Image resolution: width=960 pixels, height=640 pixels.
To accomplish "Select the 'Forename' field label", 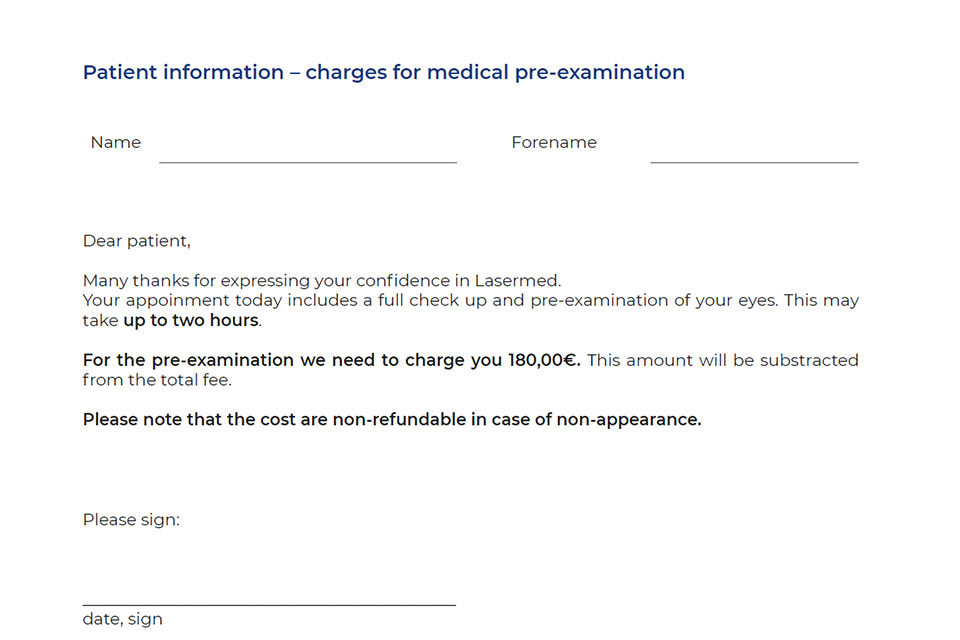I will coord(554,142).
